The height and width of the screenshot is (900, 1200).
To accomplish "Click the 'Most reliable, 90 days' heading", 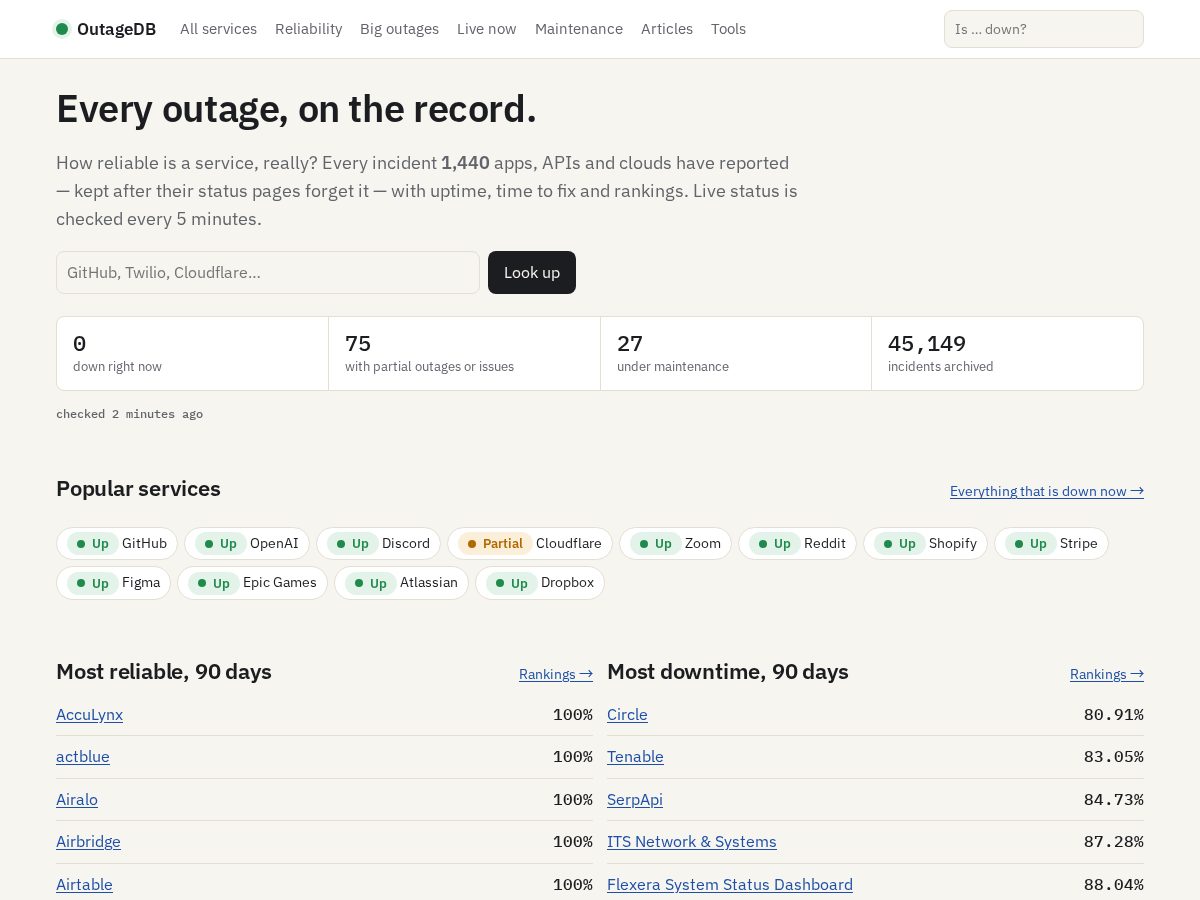I will [164, 672].
